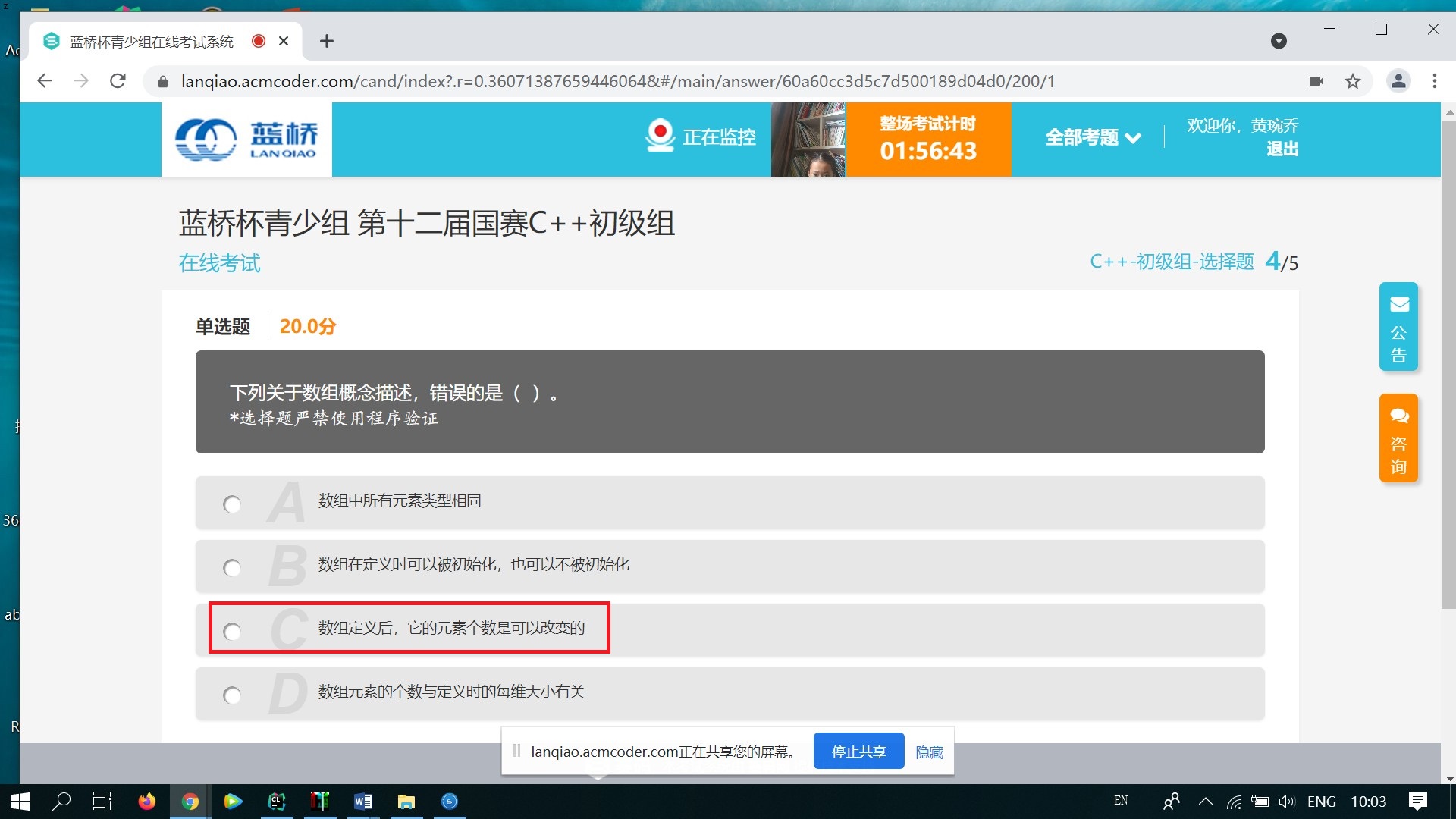The image size is (1456, 819).
Task: Click the 在线考试 link
Action: (x=219, y=263)
